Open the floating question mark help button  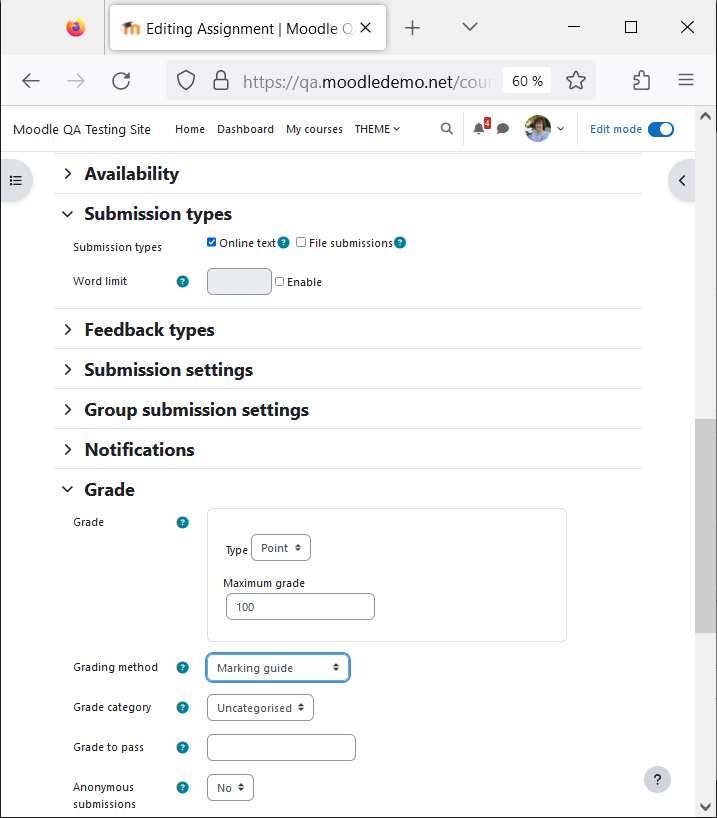[x=657, y=779]
